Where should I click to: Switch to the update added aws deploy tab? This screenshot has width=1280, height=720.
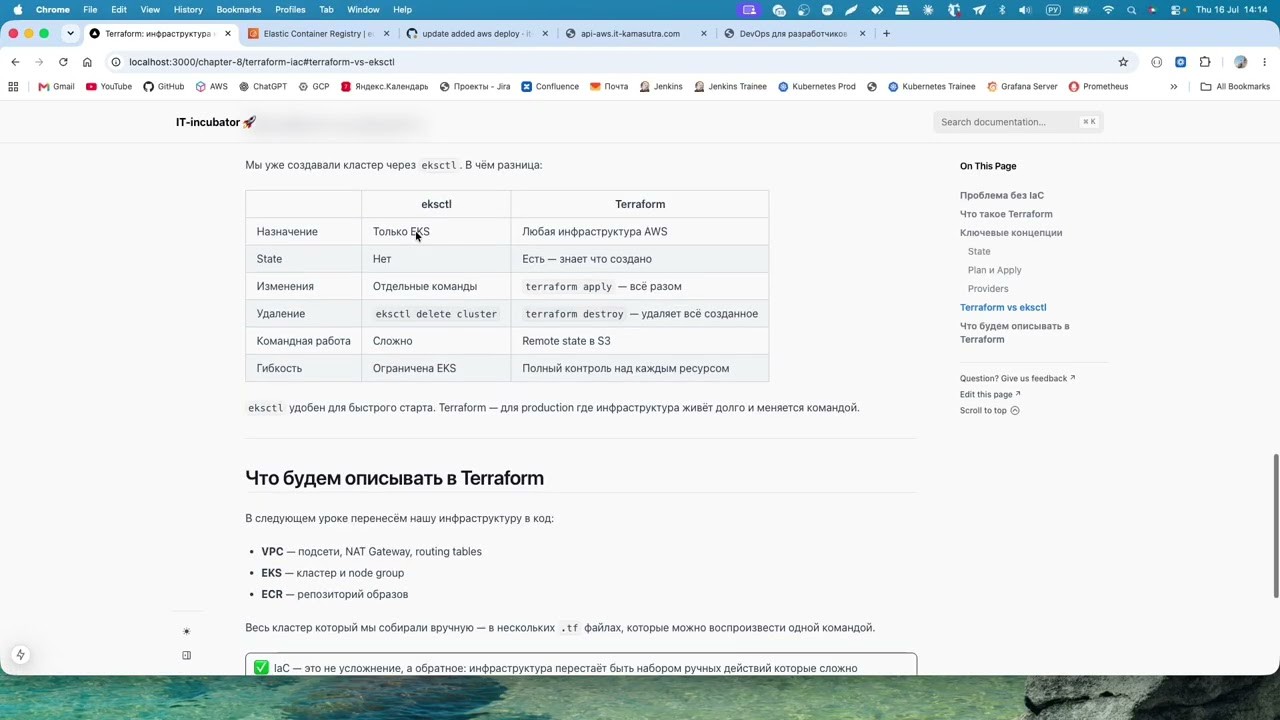476,33
